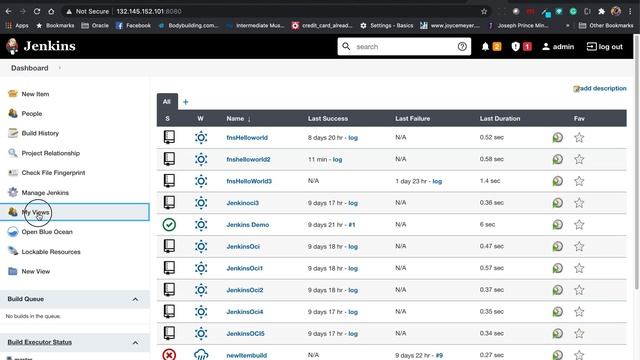Click the log out button
Image resolution: width=640 pixels, height=360 pixels.
point(604,47)
